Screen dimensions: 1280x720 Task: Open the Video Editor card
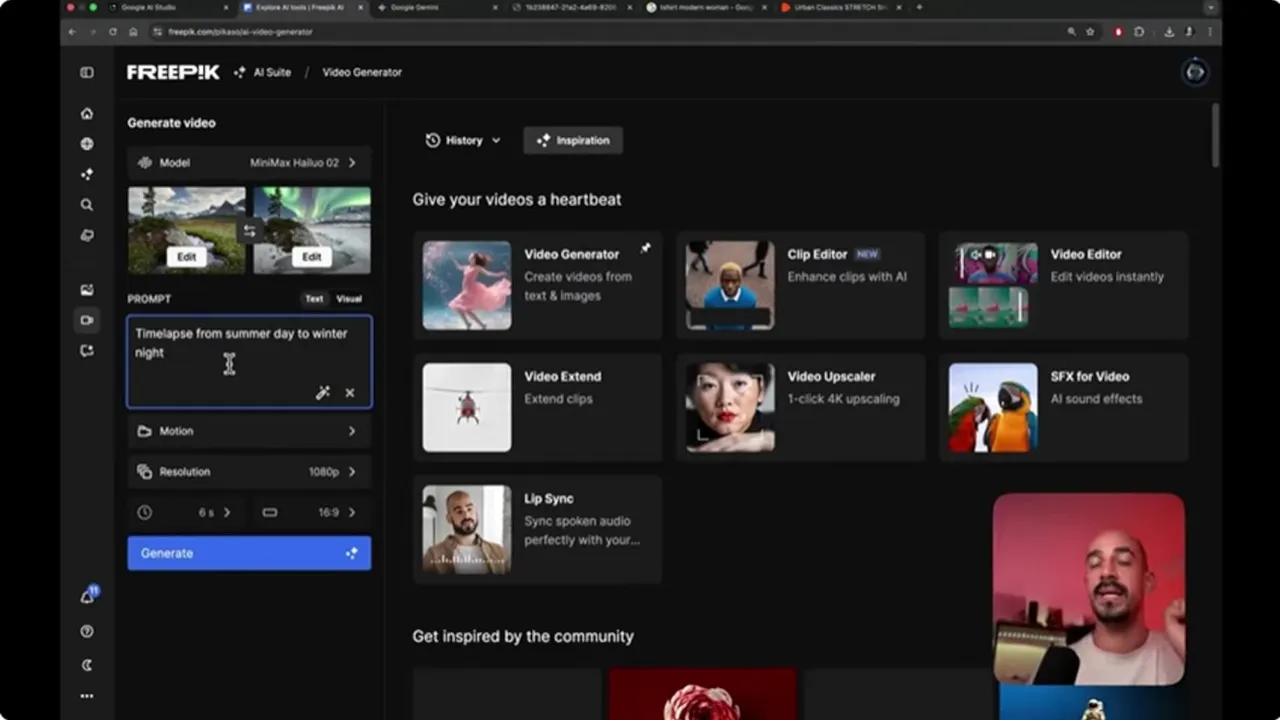pyautogui.click(x=1063, y=285)
